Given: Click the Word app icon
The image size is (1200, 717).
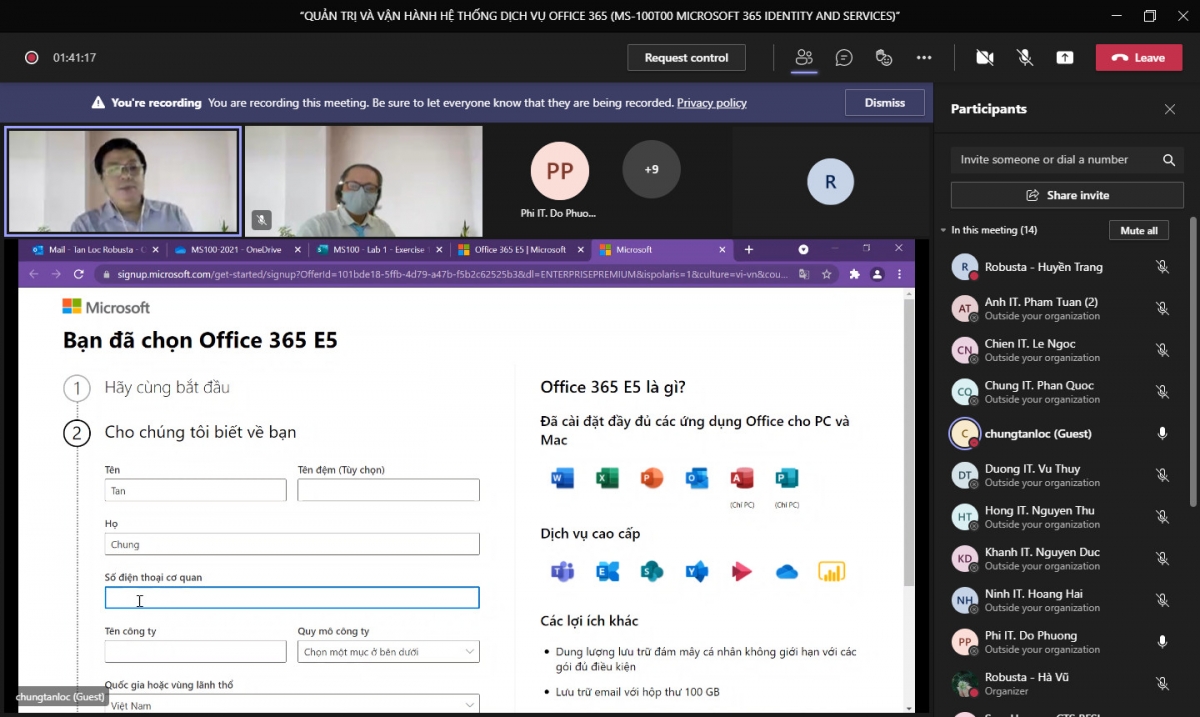Looking at the screenshot, I should [562, 478].
